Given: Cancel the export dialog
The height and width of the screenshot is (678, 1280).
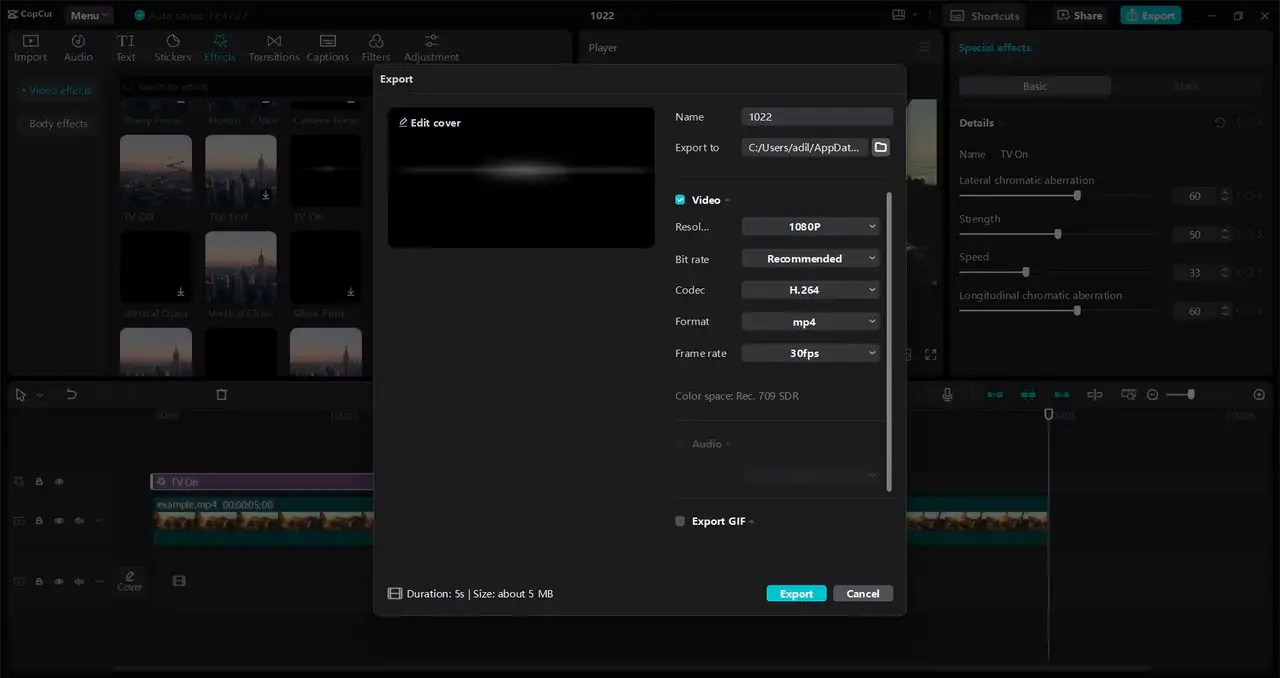Looking at the screenshot, I should pos(862,593).
